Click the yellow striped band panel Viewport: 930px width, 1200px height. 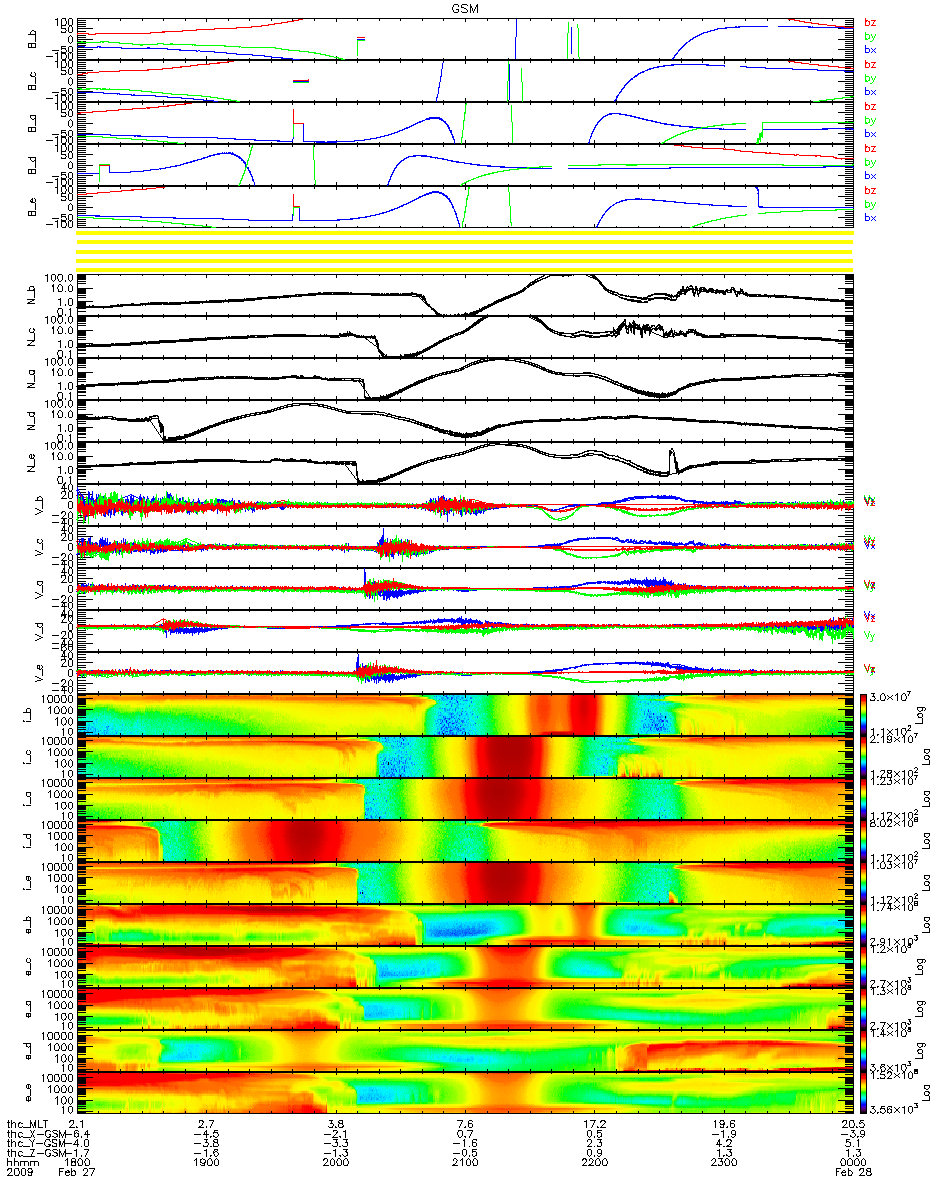pos(465,249)
